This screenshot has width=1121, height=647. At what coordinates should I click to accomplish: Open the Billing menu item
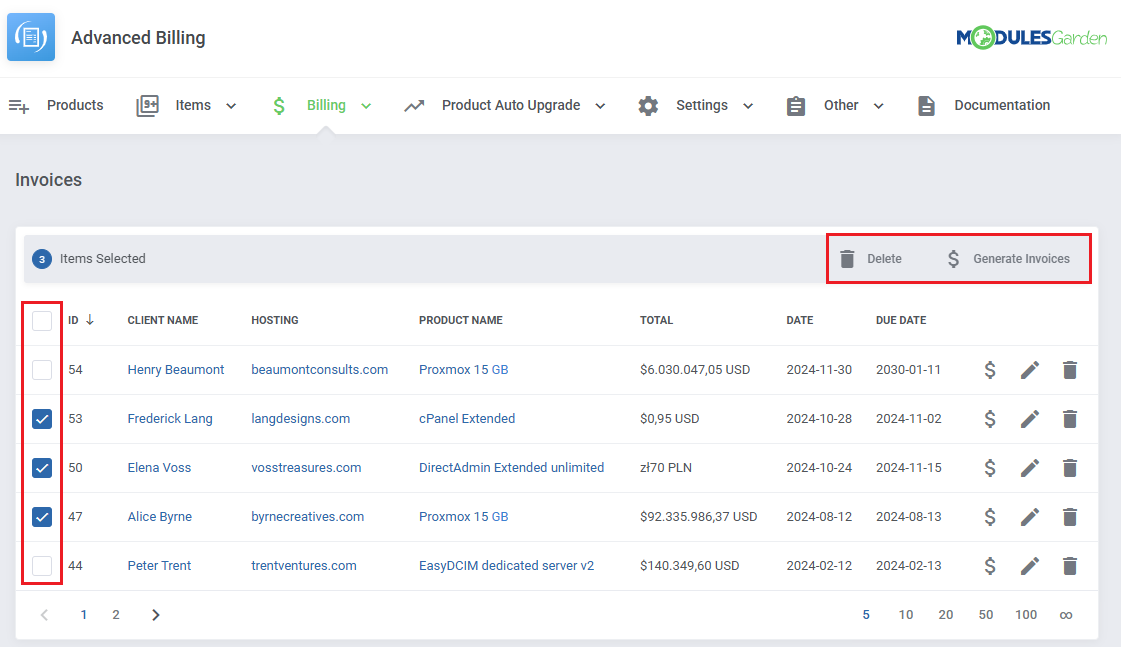click(x=326, y=105)
